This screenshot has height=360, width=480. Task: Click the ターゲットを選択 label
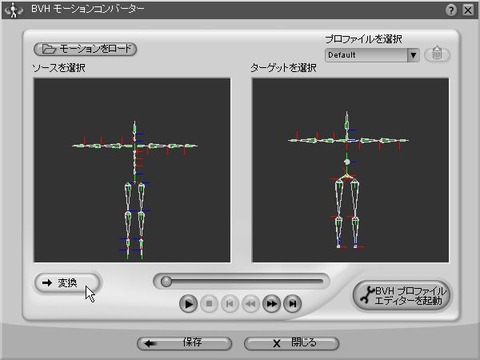pyautogui.click(x=283, y=68)
